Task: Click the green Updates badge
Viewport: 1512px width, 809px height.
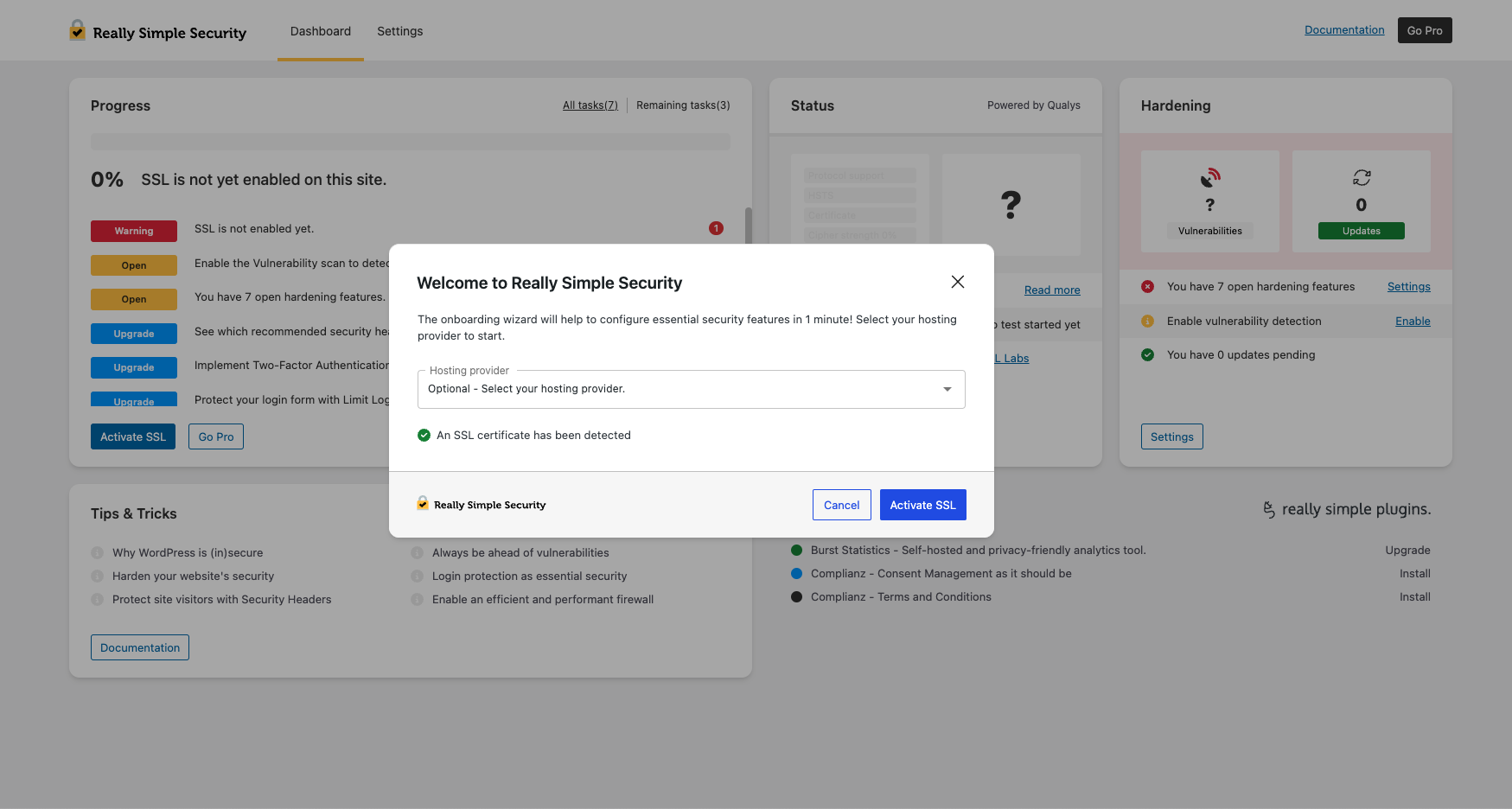Action: (1362, 231)
